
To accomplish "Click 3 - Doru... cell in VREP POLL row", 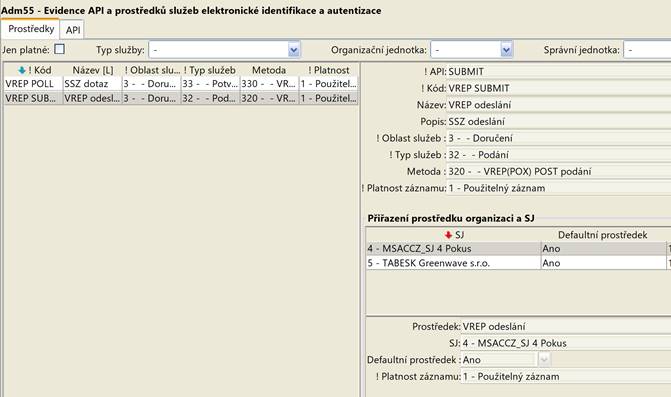I will [151, 84].
